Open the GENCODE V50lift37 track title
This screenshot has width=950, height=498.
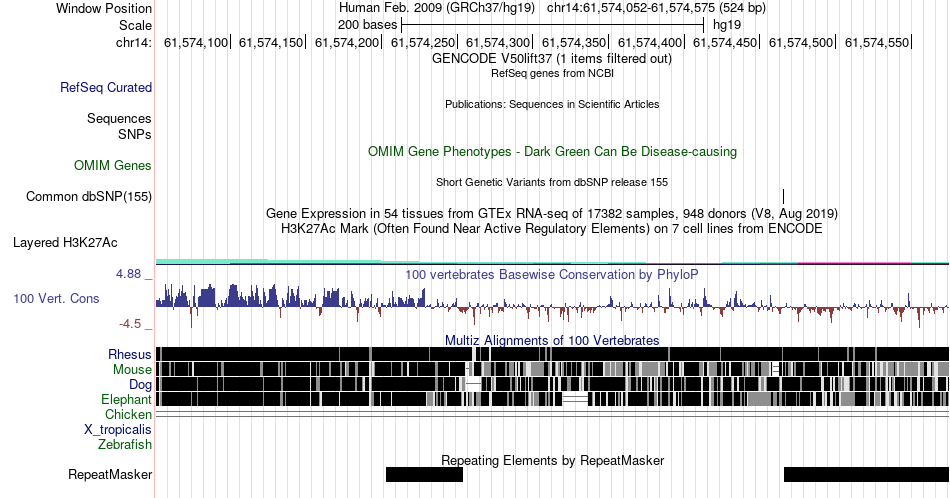[552, 59]
